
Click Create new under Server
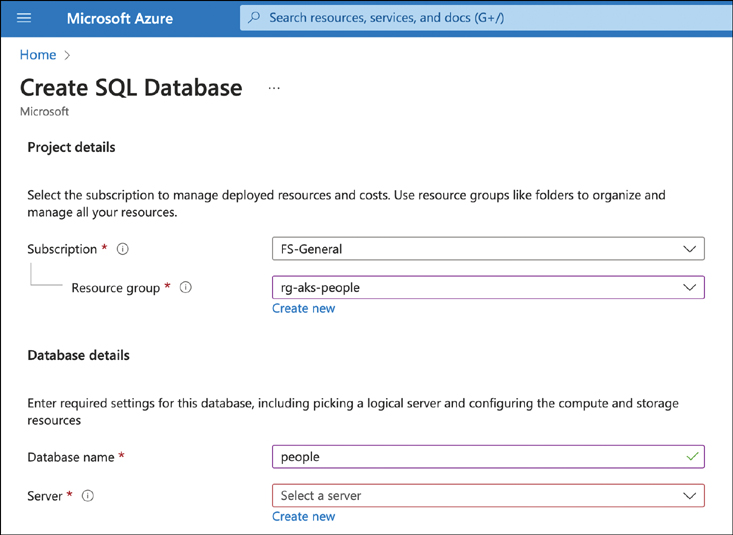pos(303,517)
